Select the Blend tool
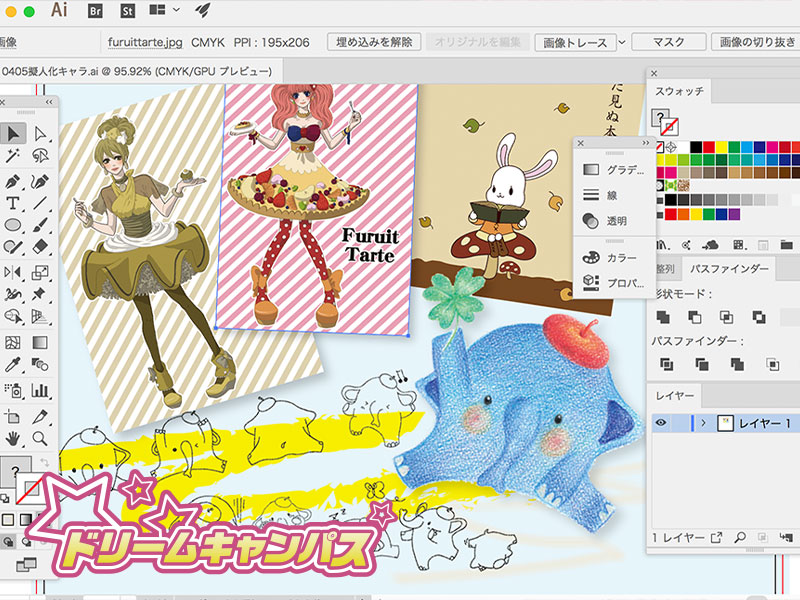 point(40,364)
